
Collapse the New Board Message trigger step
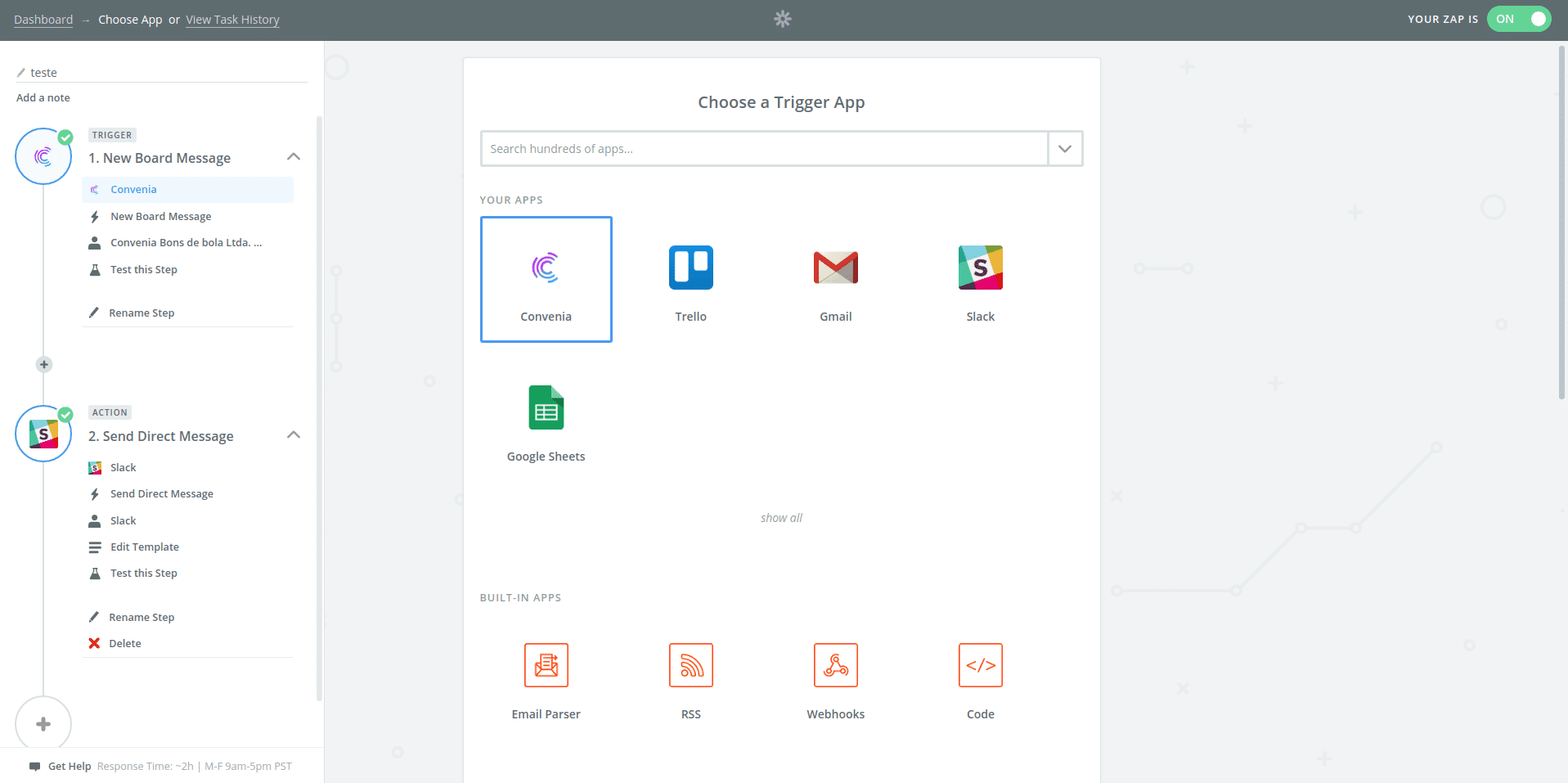tap(294, 156)
